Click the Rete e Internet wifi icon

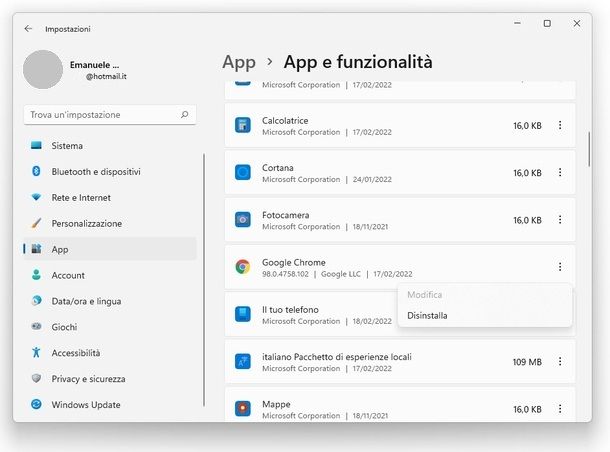click(36, 197)
